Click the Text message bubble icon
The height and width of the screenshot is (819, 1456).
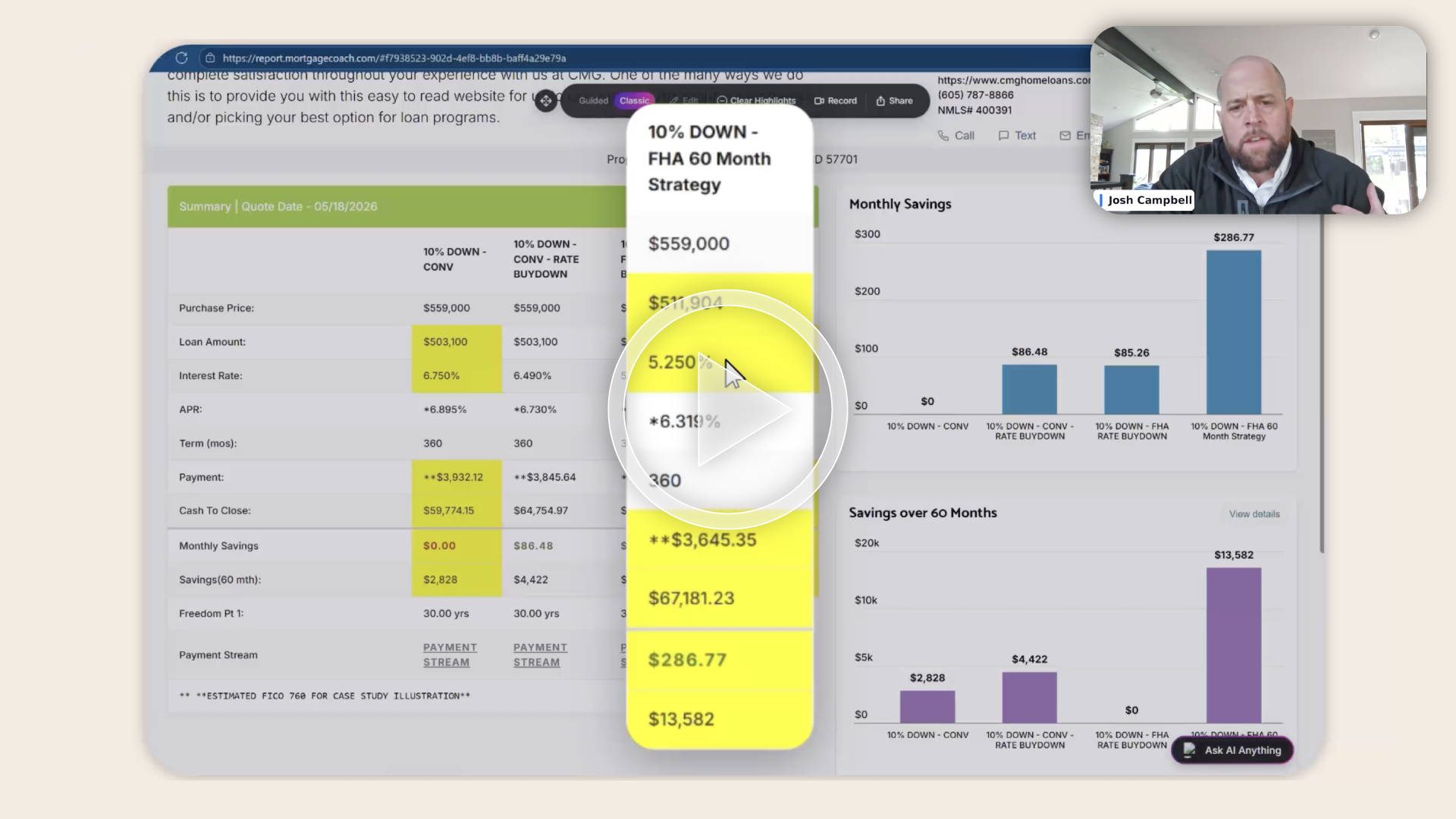(1003, 136)
